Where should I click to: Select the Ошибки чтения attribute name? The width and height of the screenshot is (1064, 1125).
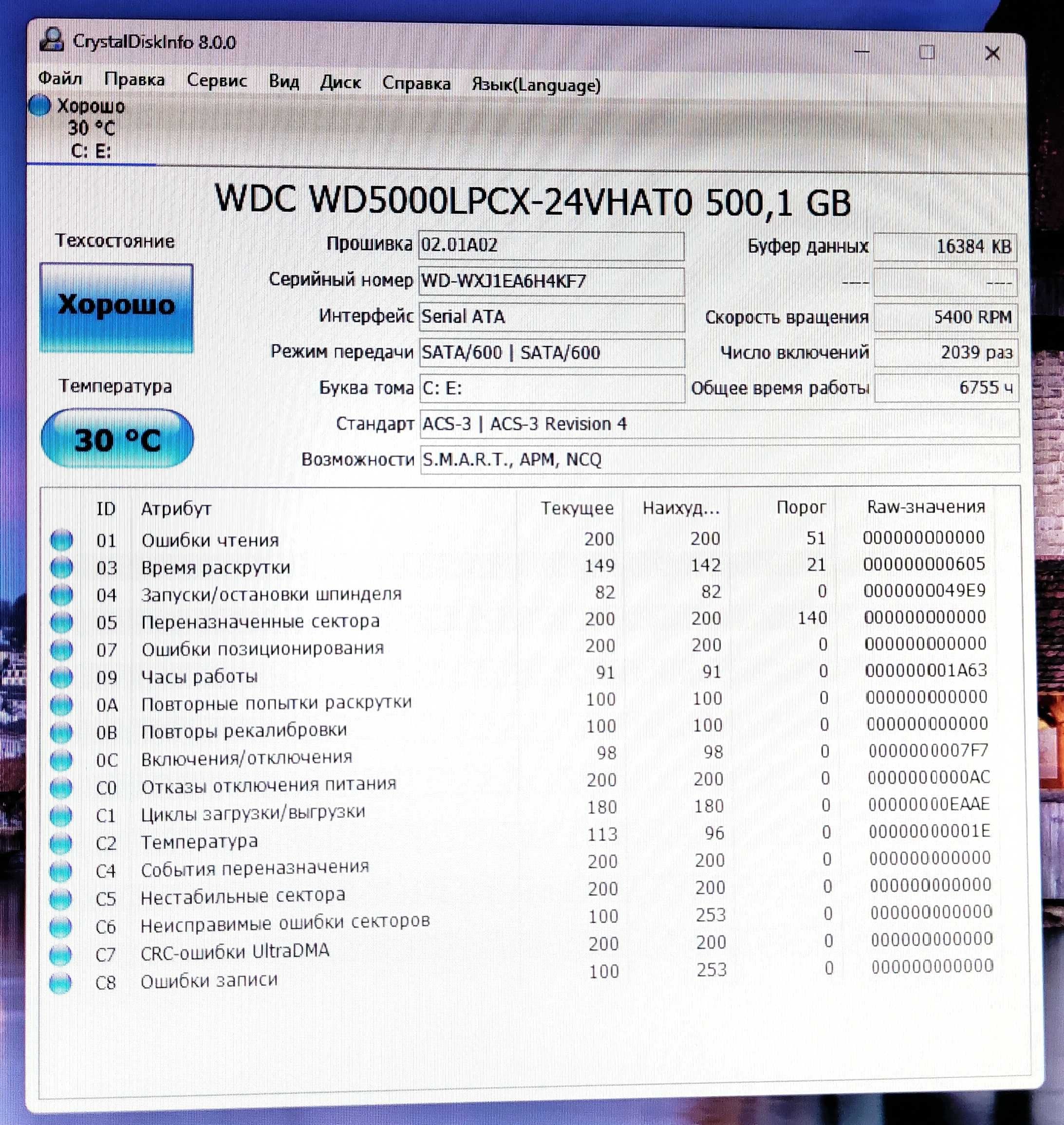point(210,540)
